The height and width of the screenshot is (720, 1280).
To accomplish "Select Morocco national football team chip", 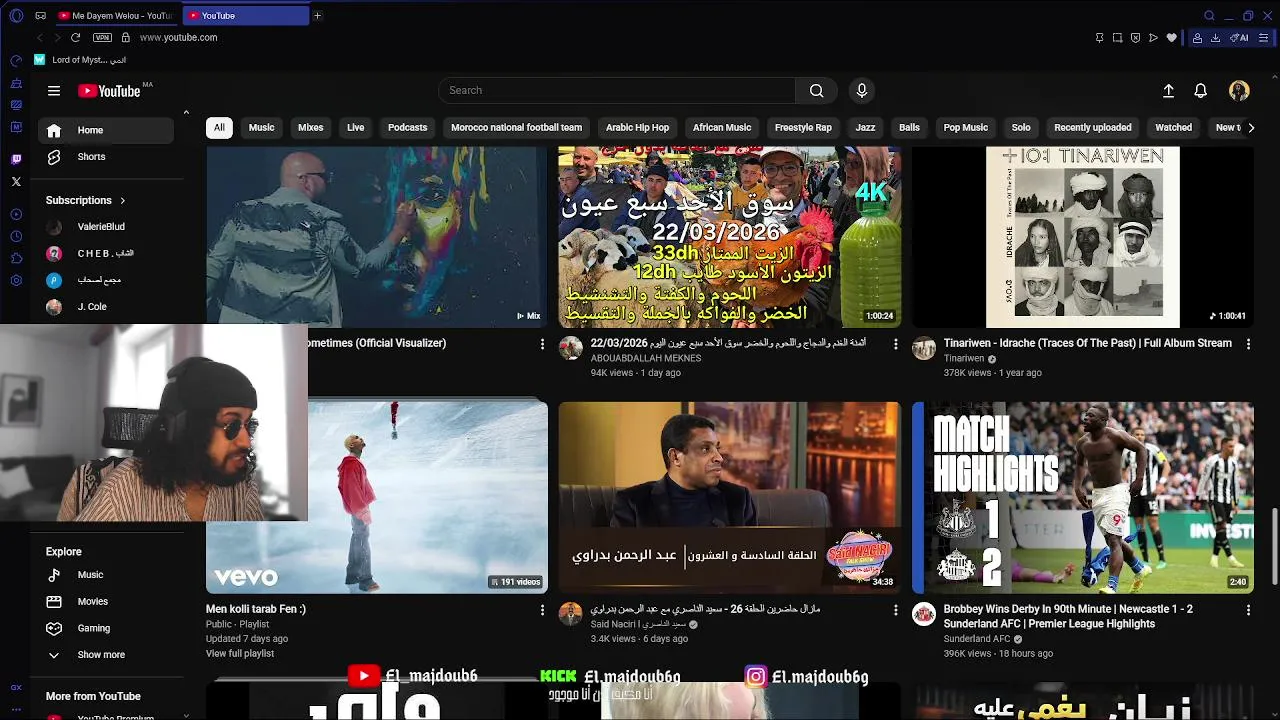I will [516, 128].
